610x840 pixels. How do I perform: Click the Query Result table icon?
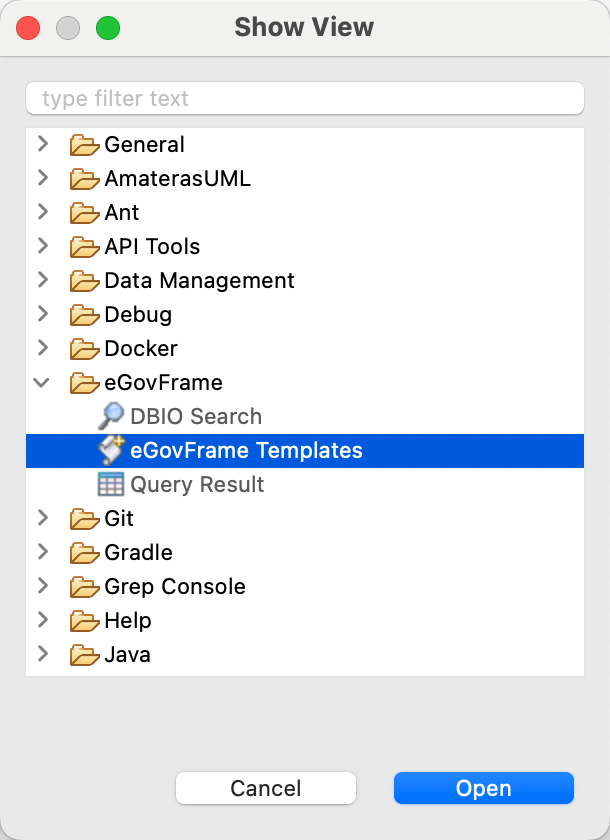coord(112,485)
